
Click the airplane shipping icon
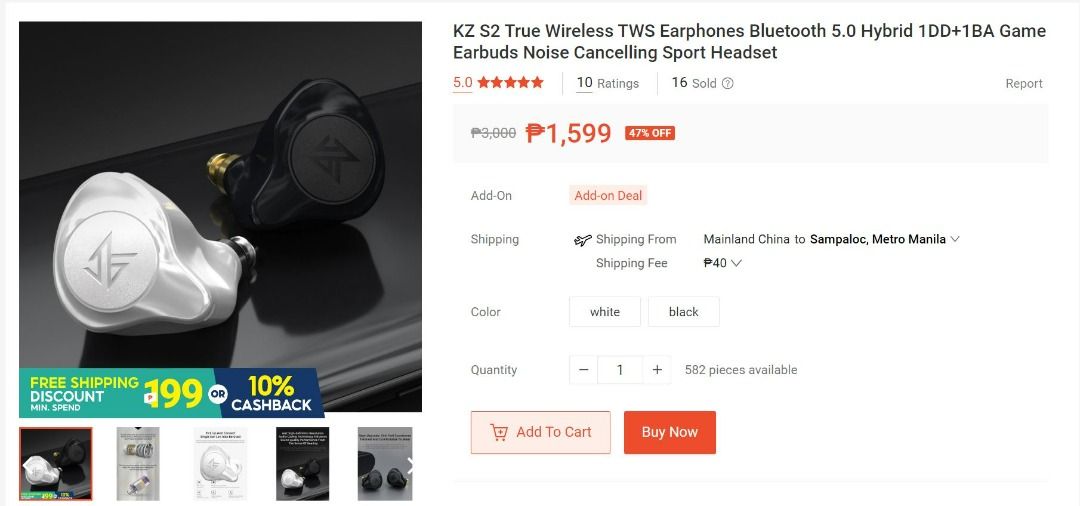[583, 240]
